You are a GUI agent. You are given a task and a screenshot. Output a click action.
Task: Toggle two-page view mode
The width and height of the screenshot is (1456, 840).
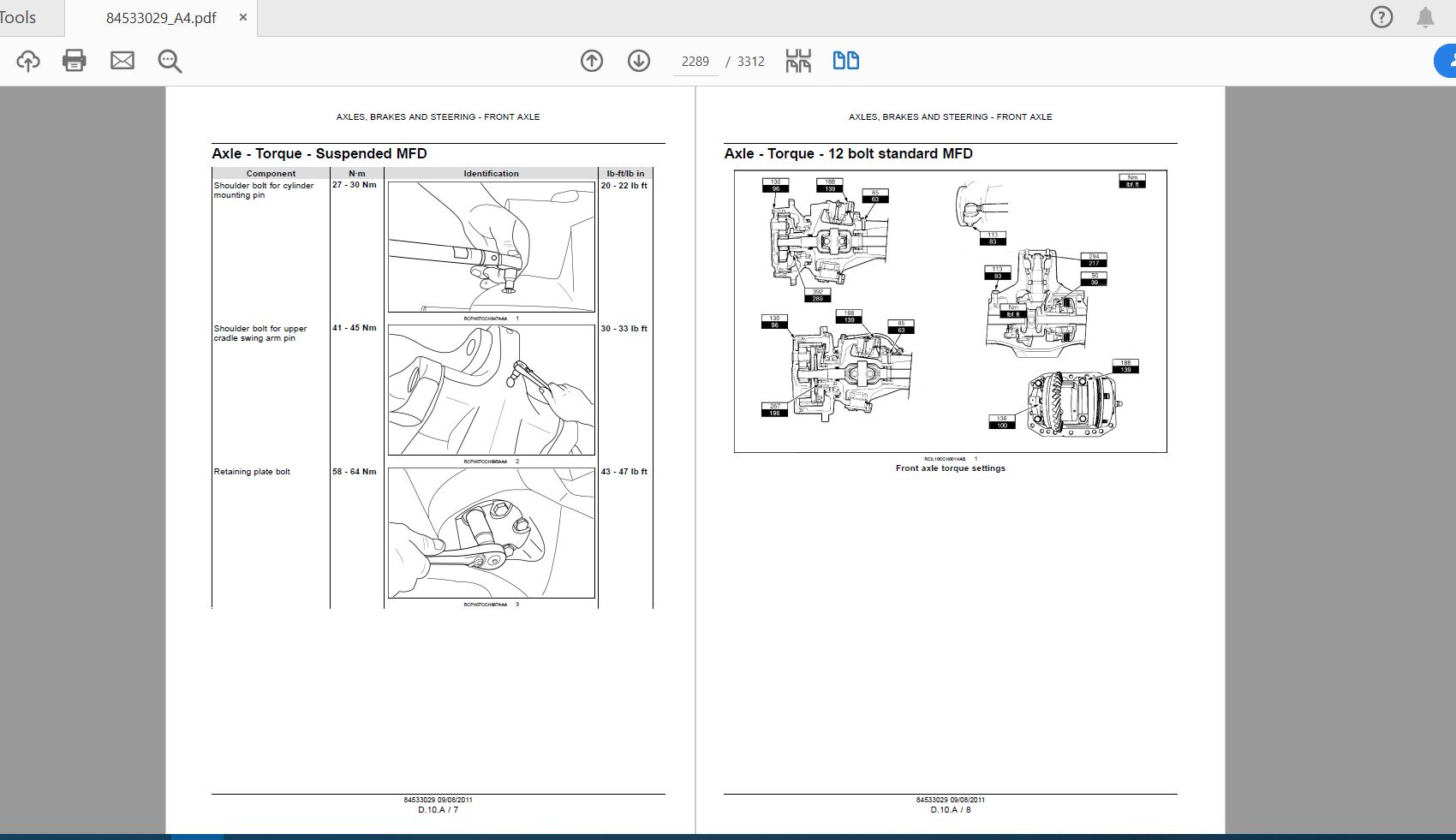pos(845,60)
